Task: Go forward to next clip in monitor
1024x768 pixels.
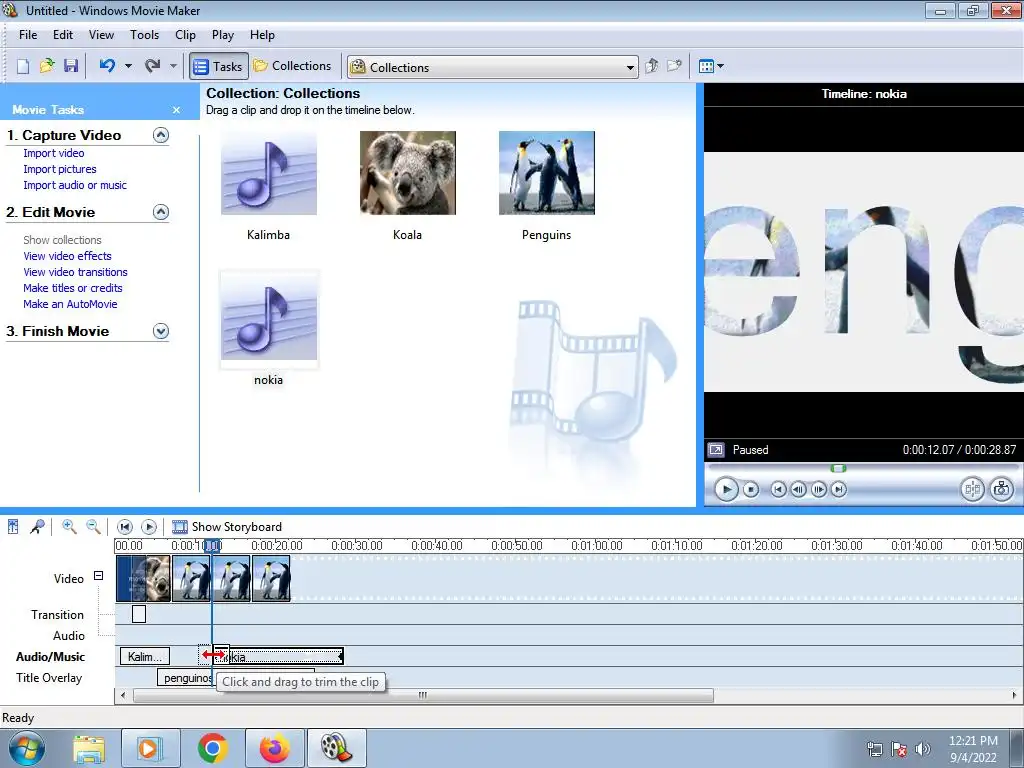Action: point(839,489)
